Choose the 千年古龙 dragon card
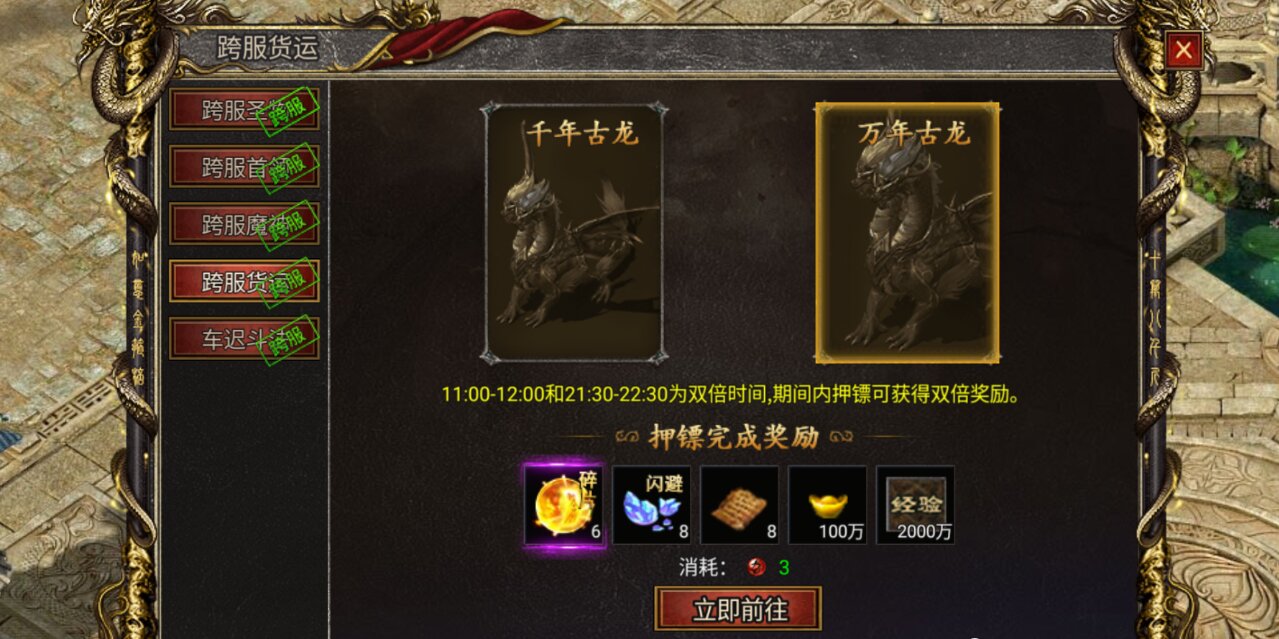Image resolution: width=1279 pixels, height=639 pixels. tap(574, 232)
